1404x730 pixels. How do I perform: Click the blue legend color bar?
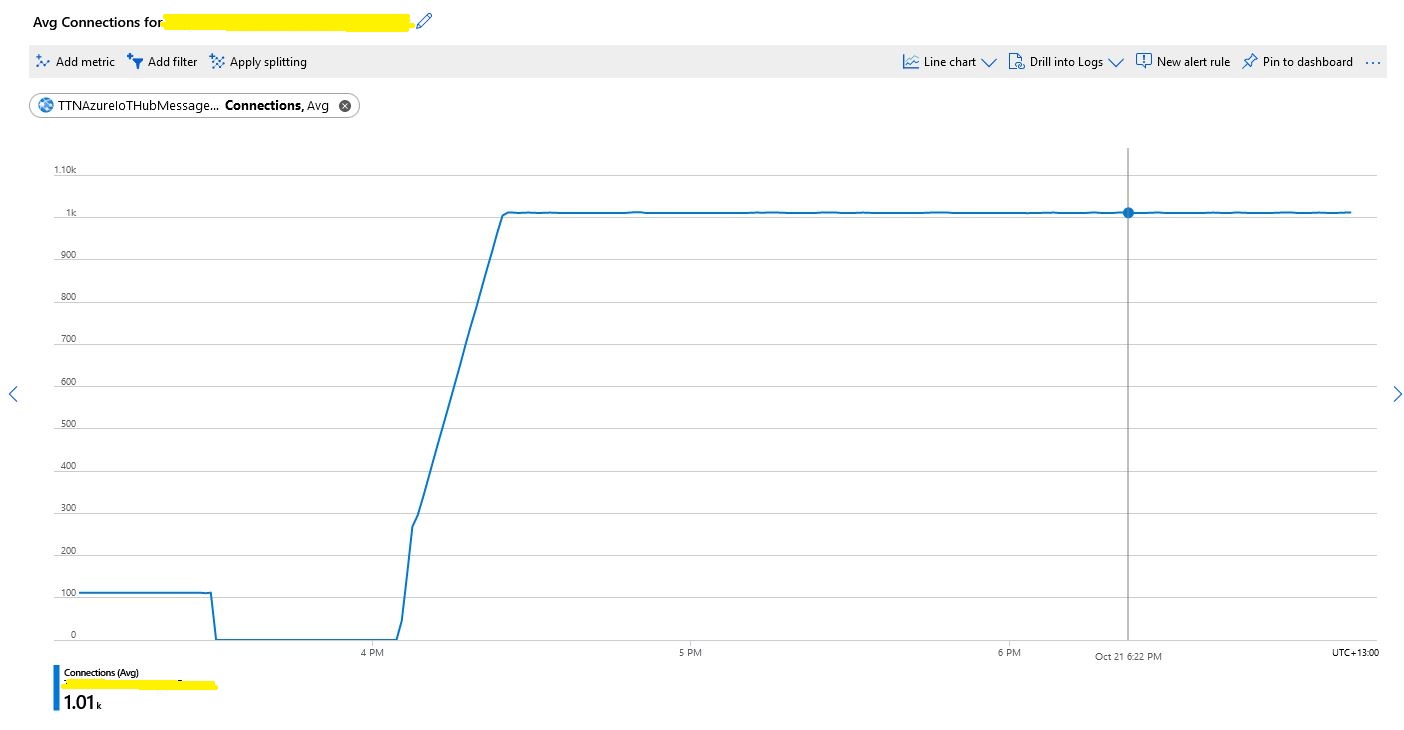click(x=56, y=688)
